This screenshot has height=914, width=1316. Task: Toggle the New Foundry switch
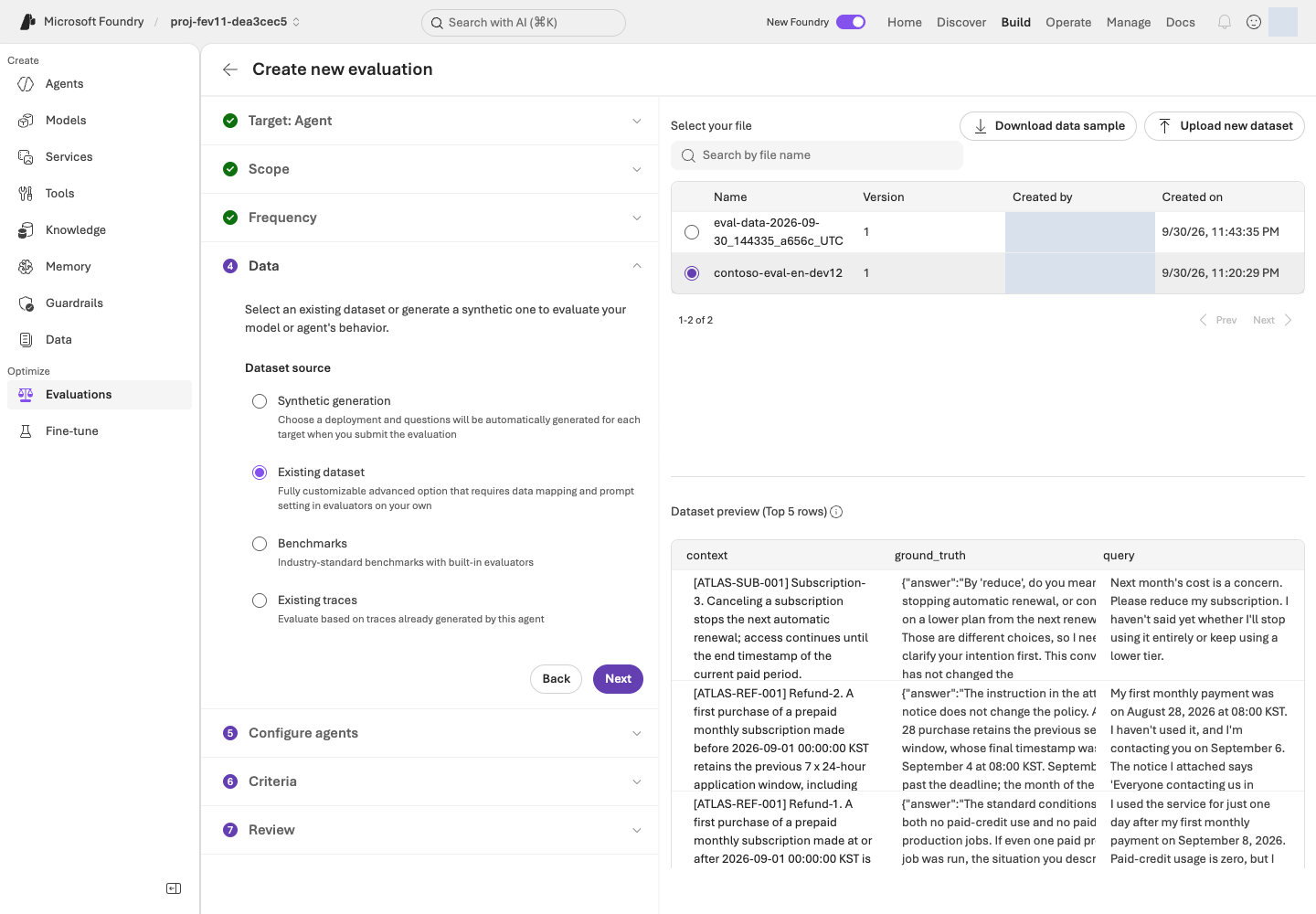[x=851, y=22]
